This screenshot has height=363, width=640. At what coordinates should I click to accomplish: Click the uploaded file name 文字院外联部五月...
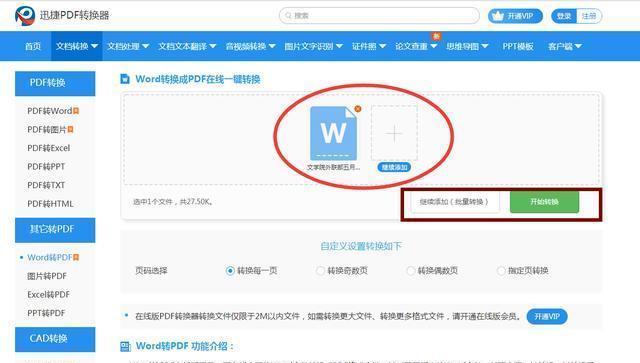click(333, 167)
